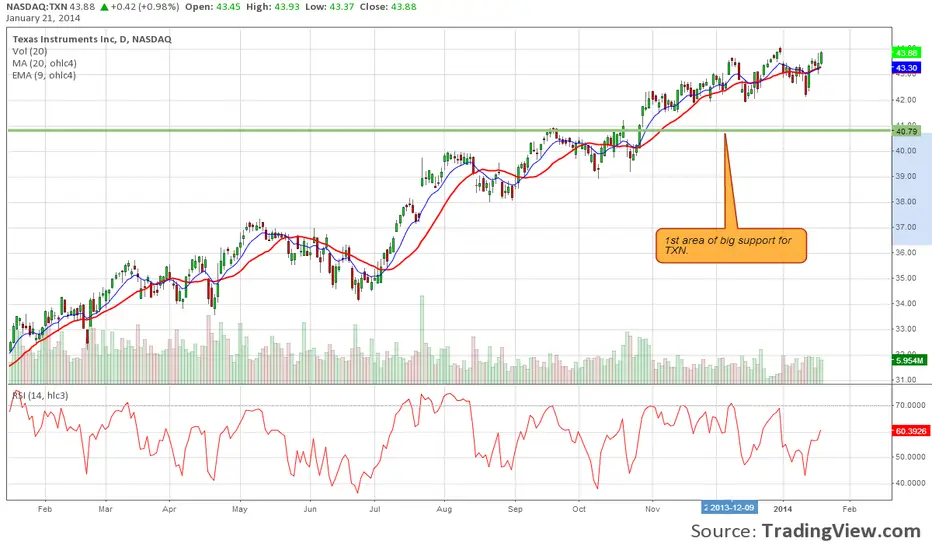The image size is (932, 550).
Task: Click the Open: 43.45 value in header
Action: (x=213, y=7)
